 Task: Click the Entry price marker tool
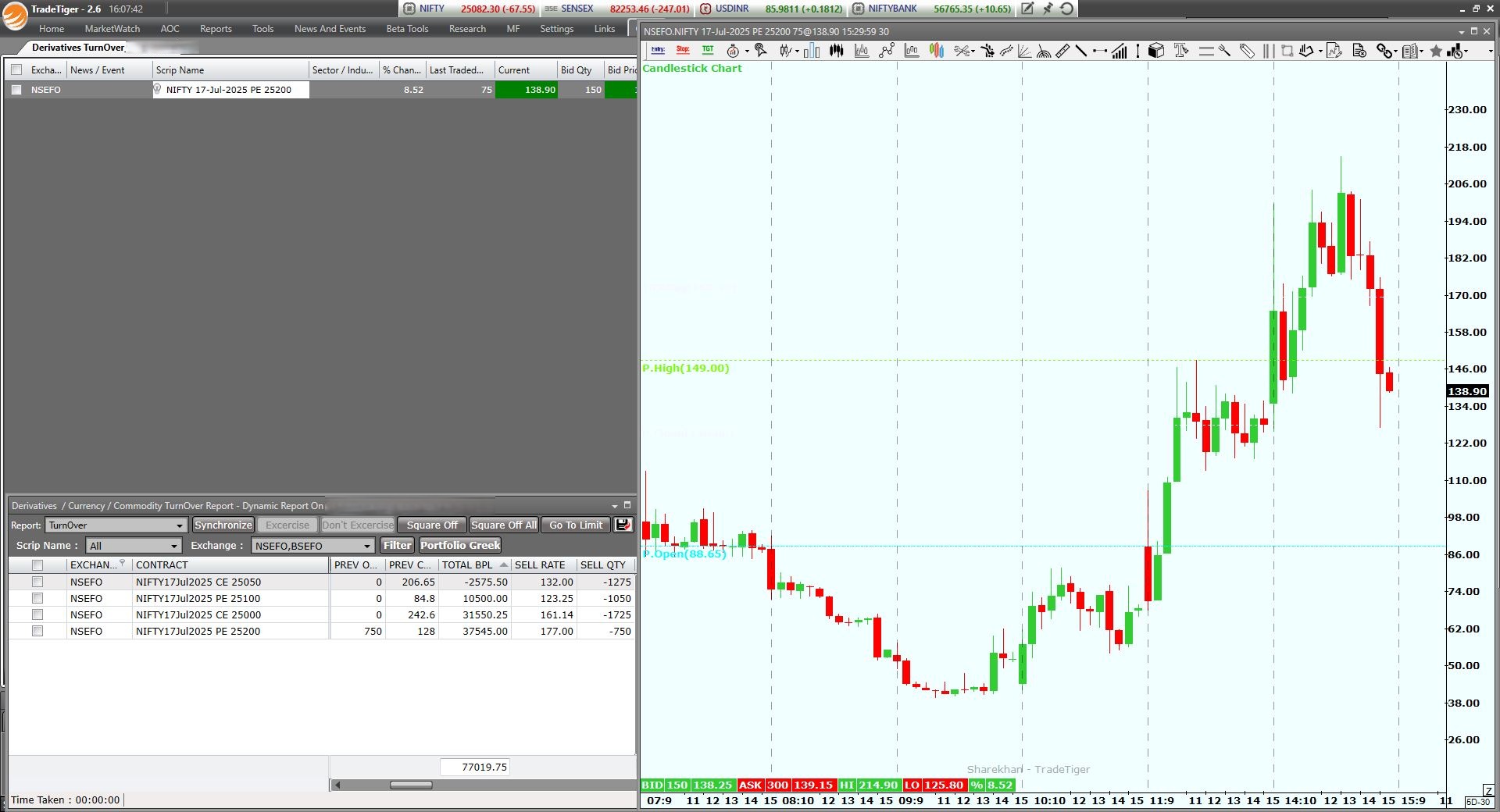658,50
